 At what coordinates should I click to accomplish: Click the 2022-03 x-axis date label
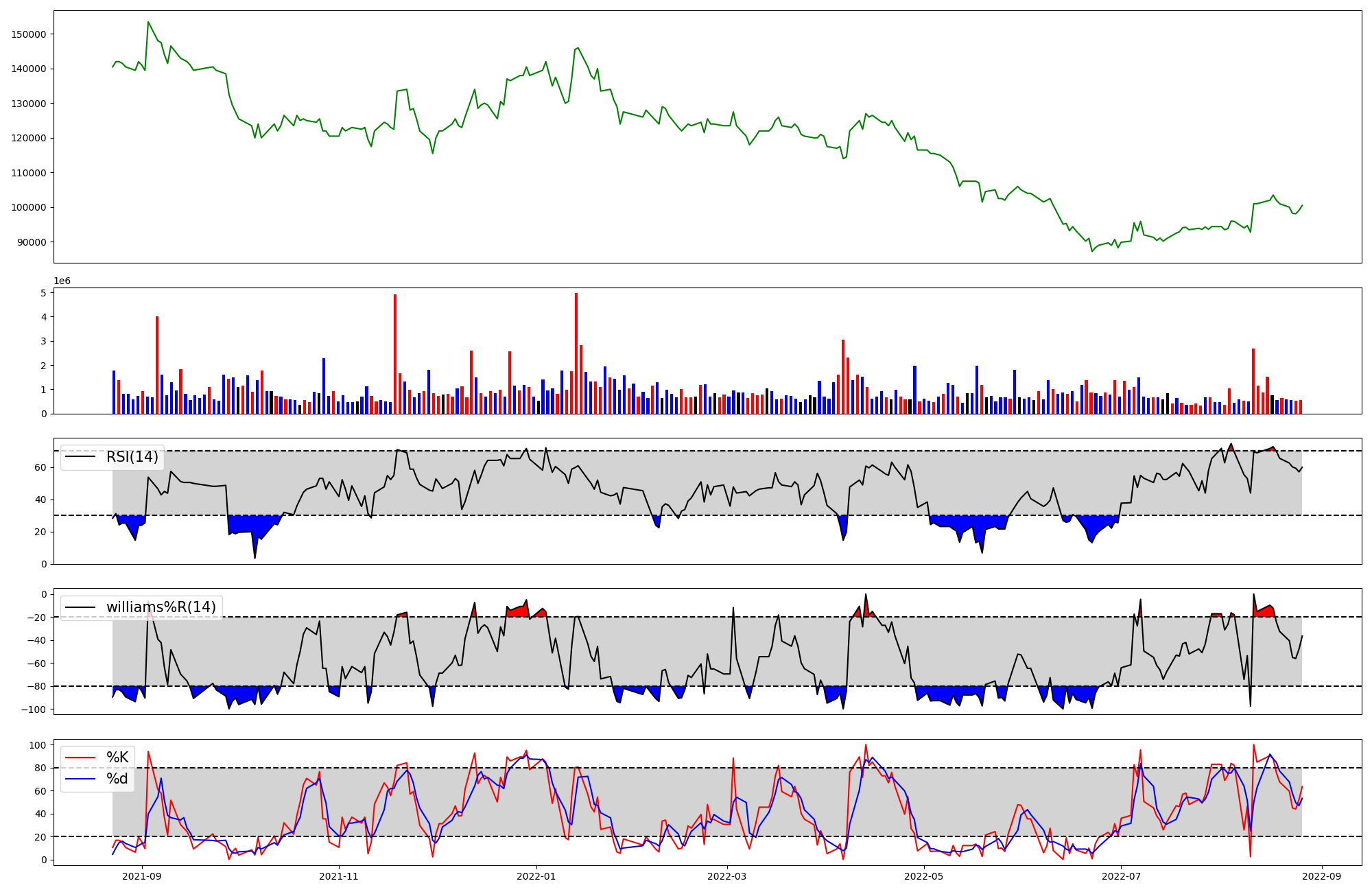click(726, 876)
